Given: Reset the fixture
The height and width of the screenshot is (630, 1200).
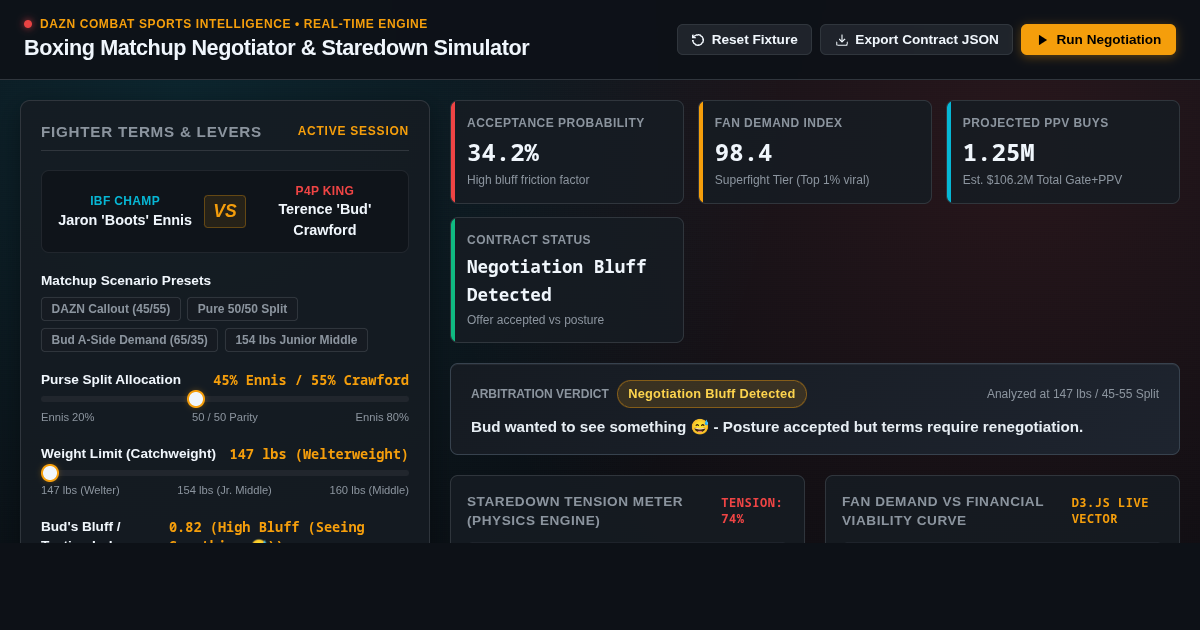Looking at the screenshot, I should [744, 40].
